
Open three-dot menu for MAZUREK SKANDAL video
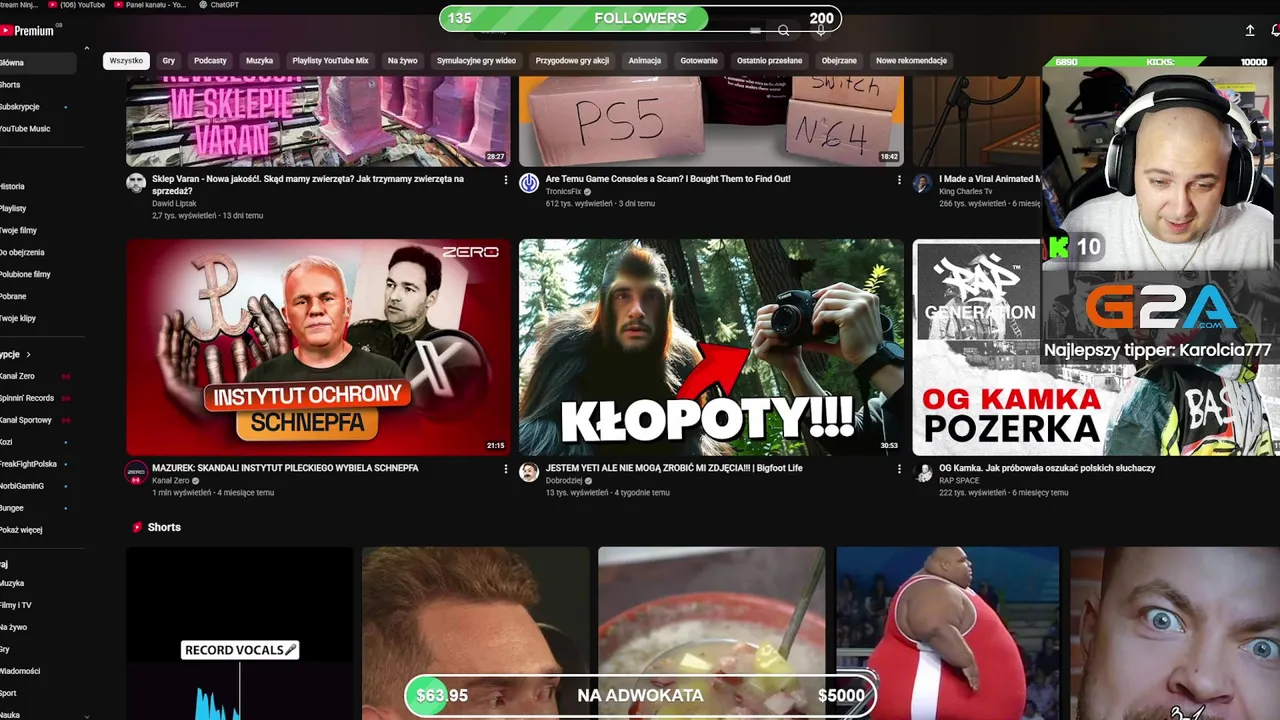click(505, 469)
